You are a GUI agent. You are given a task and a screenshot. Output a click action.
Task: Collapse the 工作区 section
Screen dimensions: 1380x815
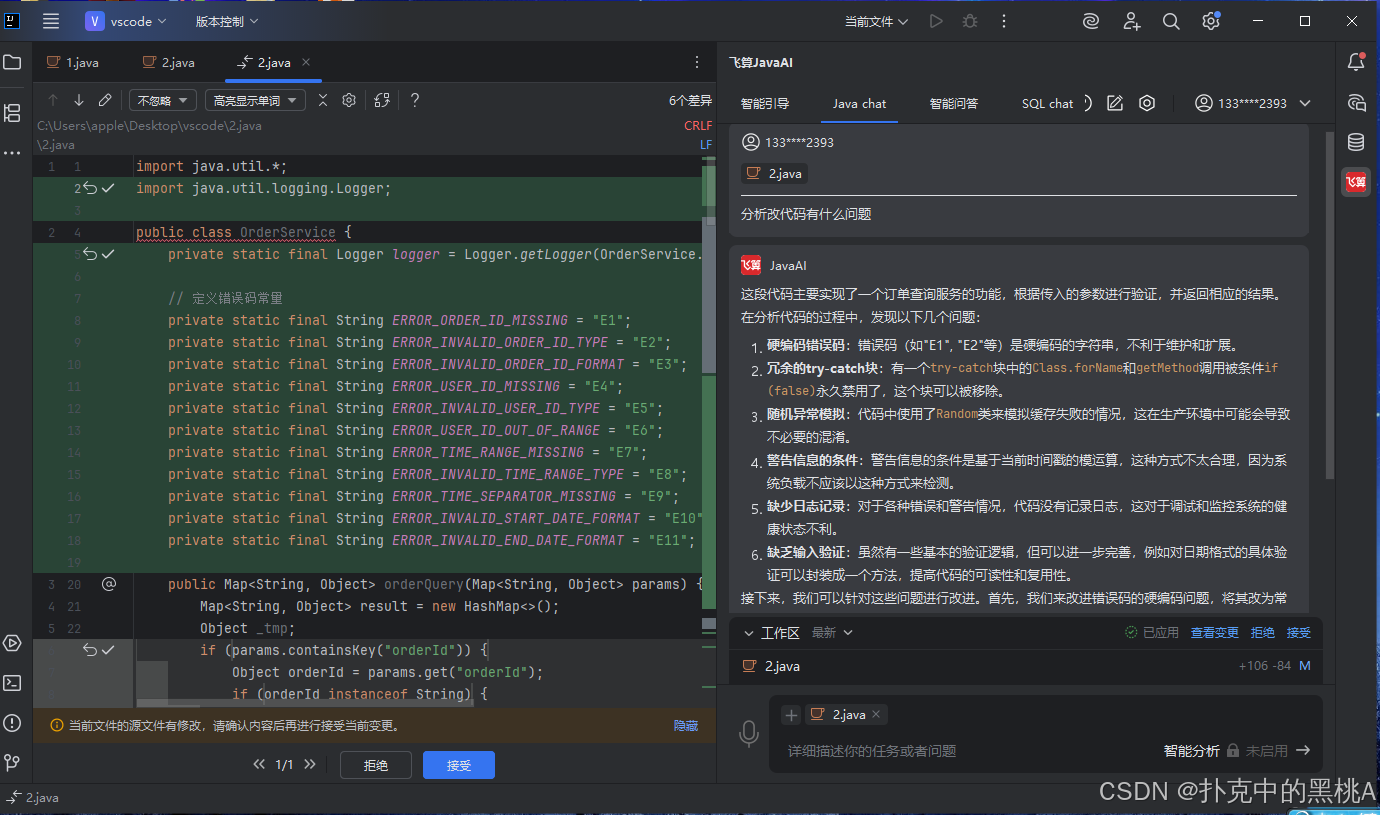(x=748, y=633)
